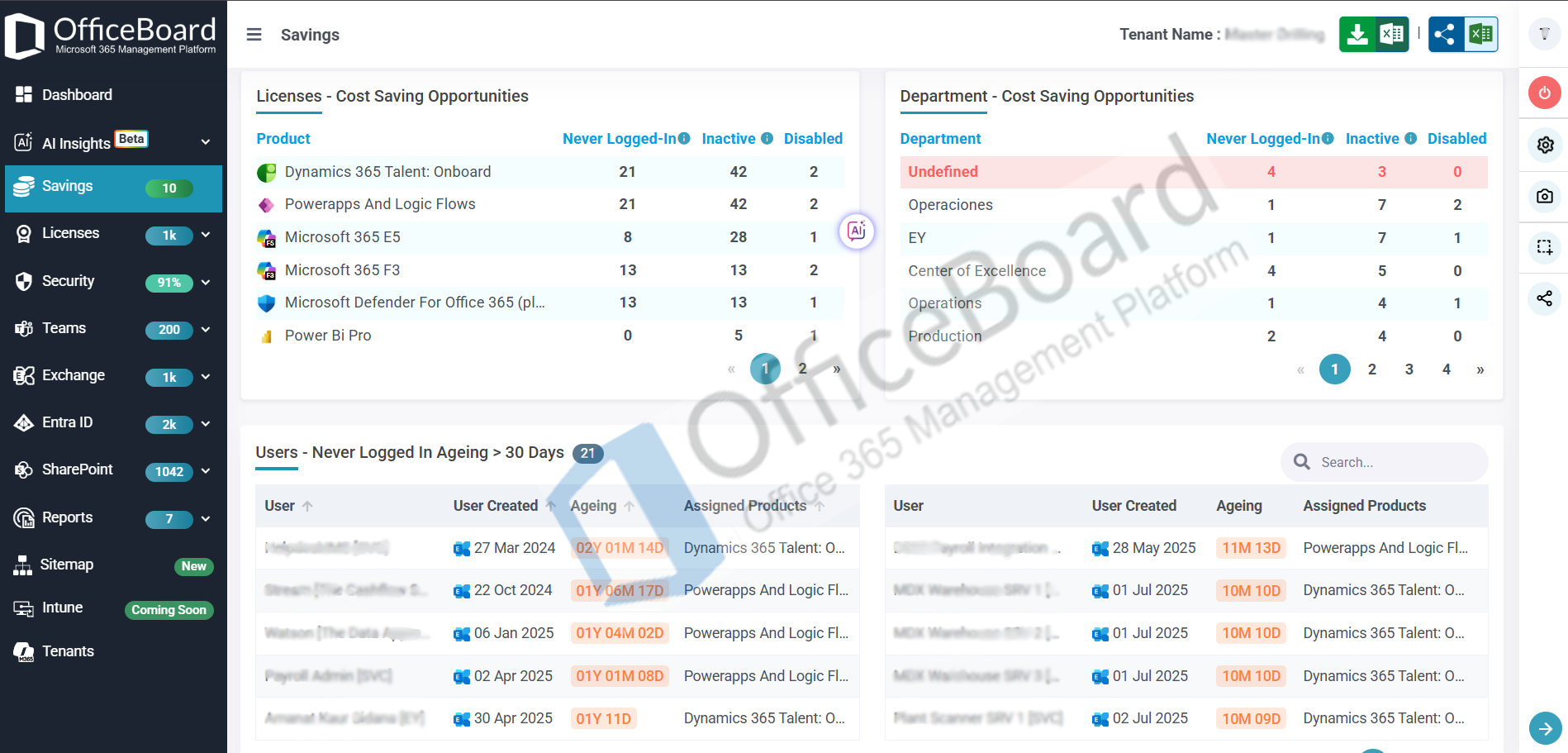1568x753 pixels.
Task: Open settings with the gear icon
Action: coord(1545,145)
